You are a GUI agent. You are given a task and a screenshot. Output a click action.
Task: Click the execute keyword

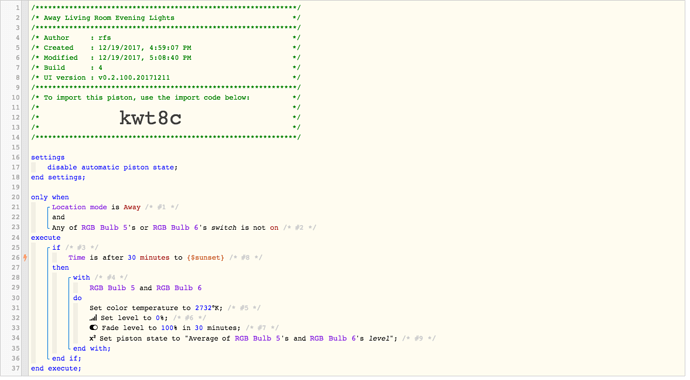(x=45, y=238)
